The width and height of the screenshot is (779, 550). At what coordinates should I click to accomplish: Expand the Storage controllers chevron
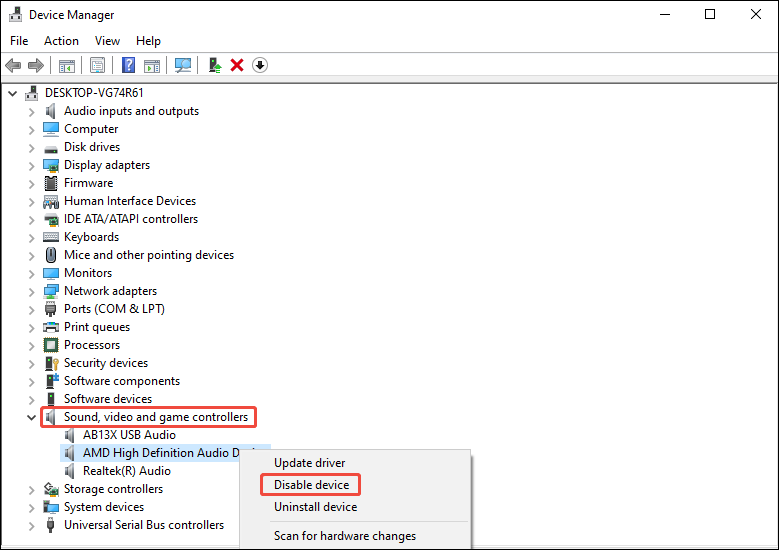[x=31, y=490]
